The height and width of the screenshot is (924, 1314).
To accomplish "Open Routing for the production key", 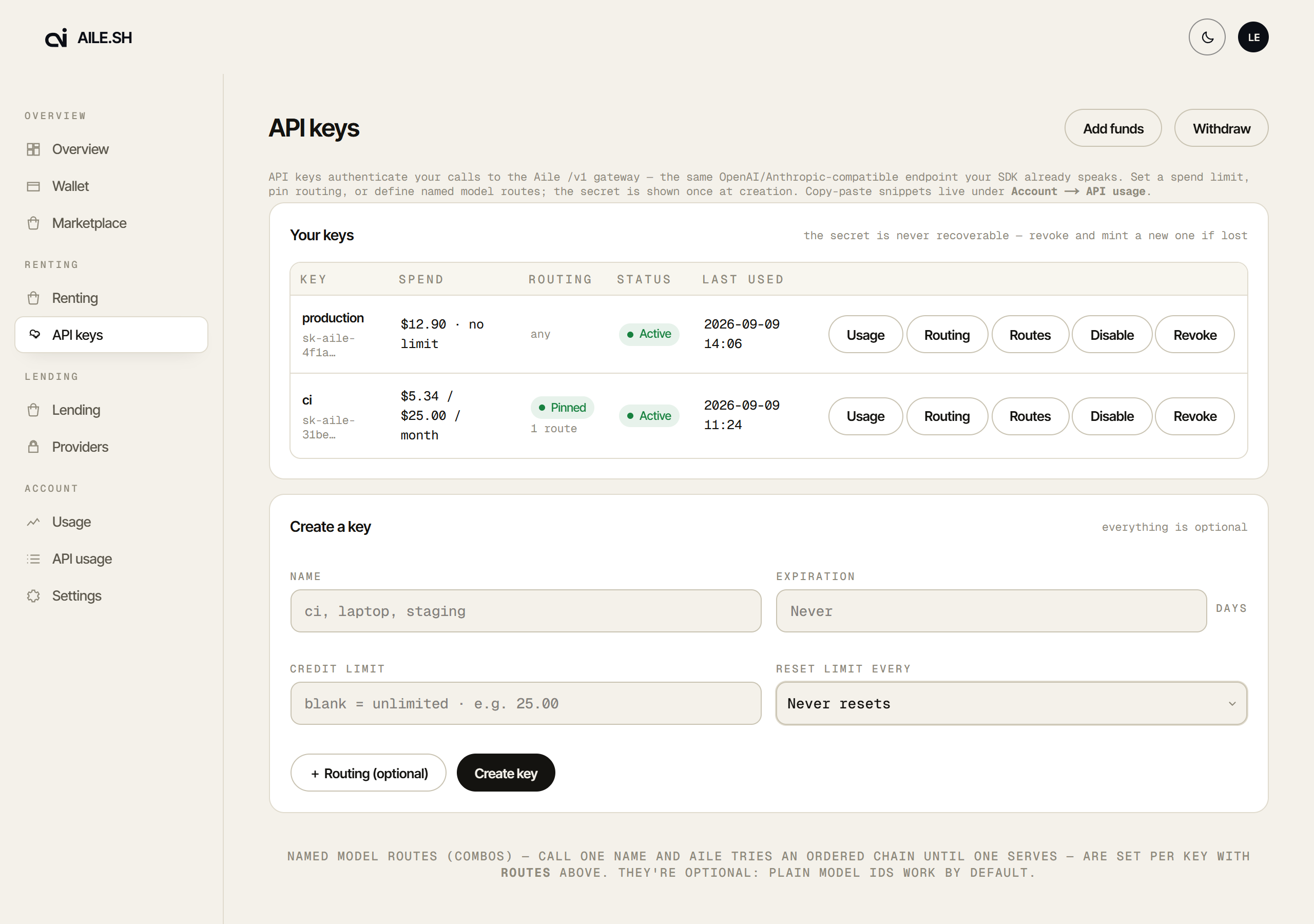I will pyautogui.click(x=946, y=335).
